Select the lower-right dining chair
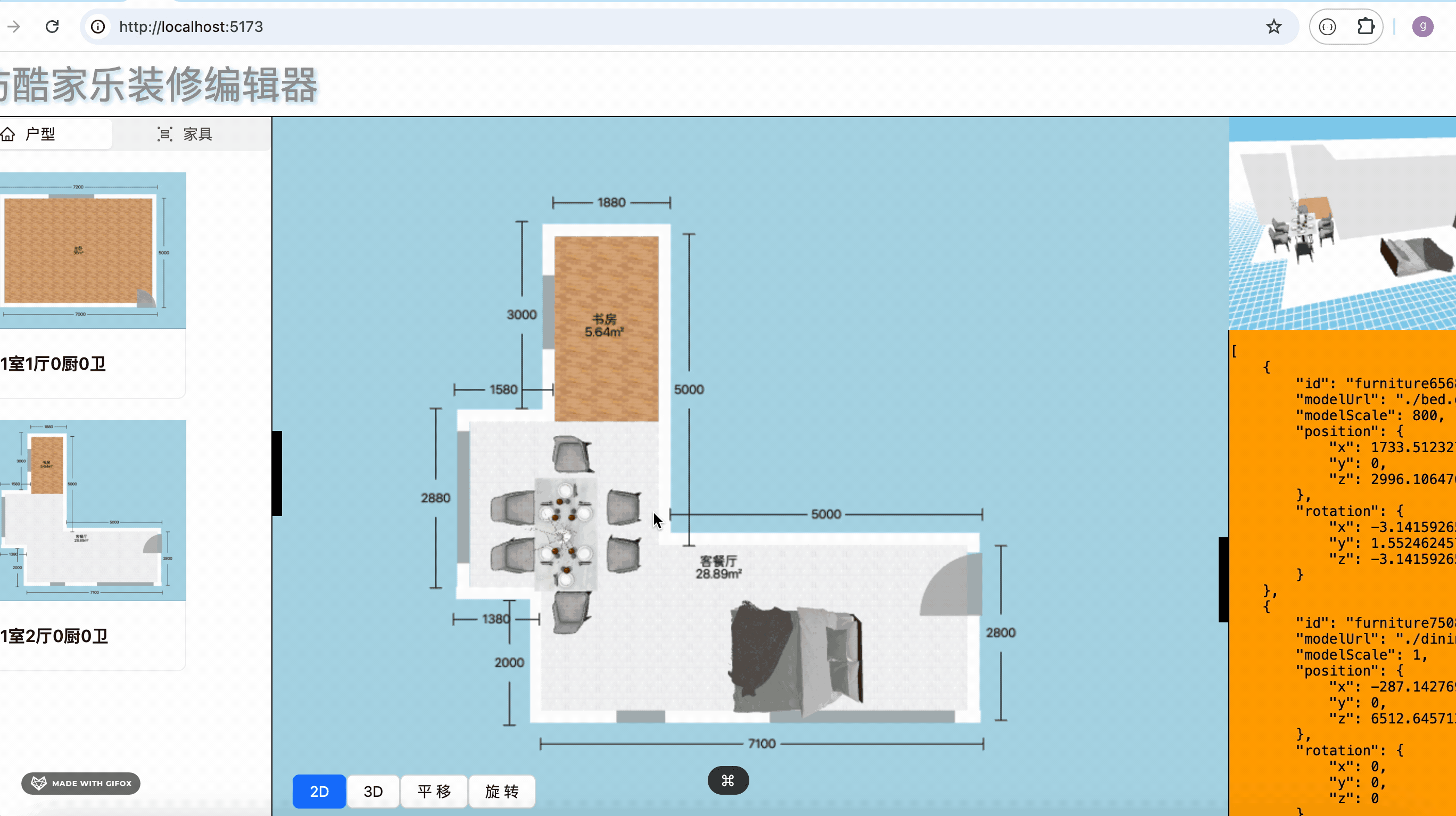Viewport: 1456px width, 816px height. (624, 554)
